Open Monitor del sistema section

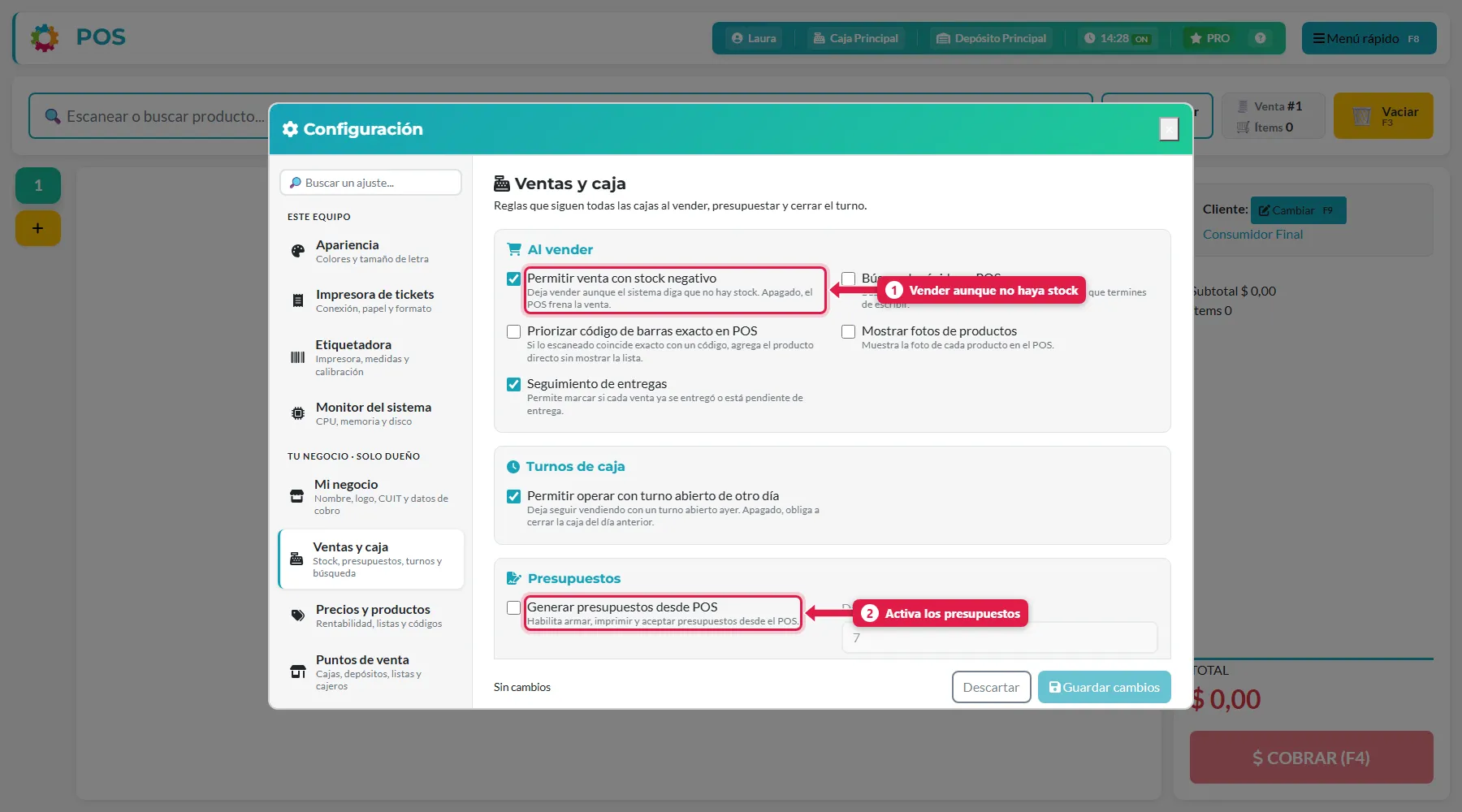point(371,414)
